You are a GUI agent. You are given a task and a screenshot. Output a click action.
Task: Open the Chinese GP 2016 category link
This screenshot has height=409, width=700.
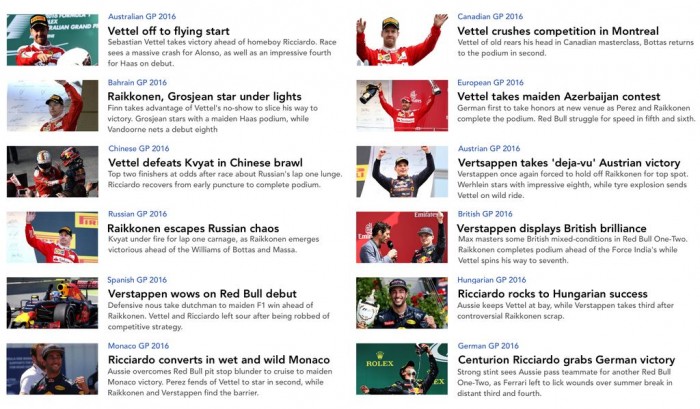pos(139,148)
